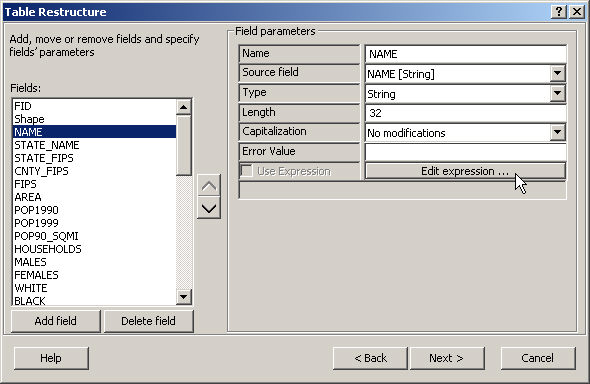Select WHITE in the fields list
The width and height of the screenshot is (590, 384).
(94, 288)
